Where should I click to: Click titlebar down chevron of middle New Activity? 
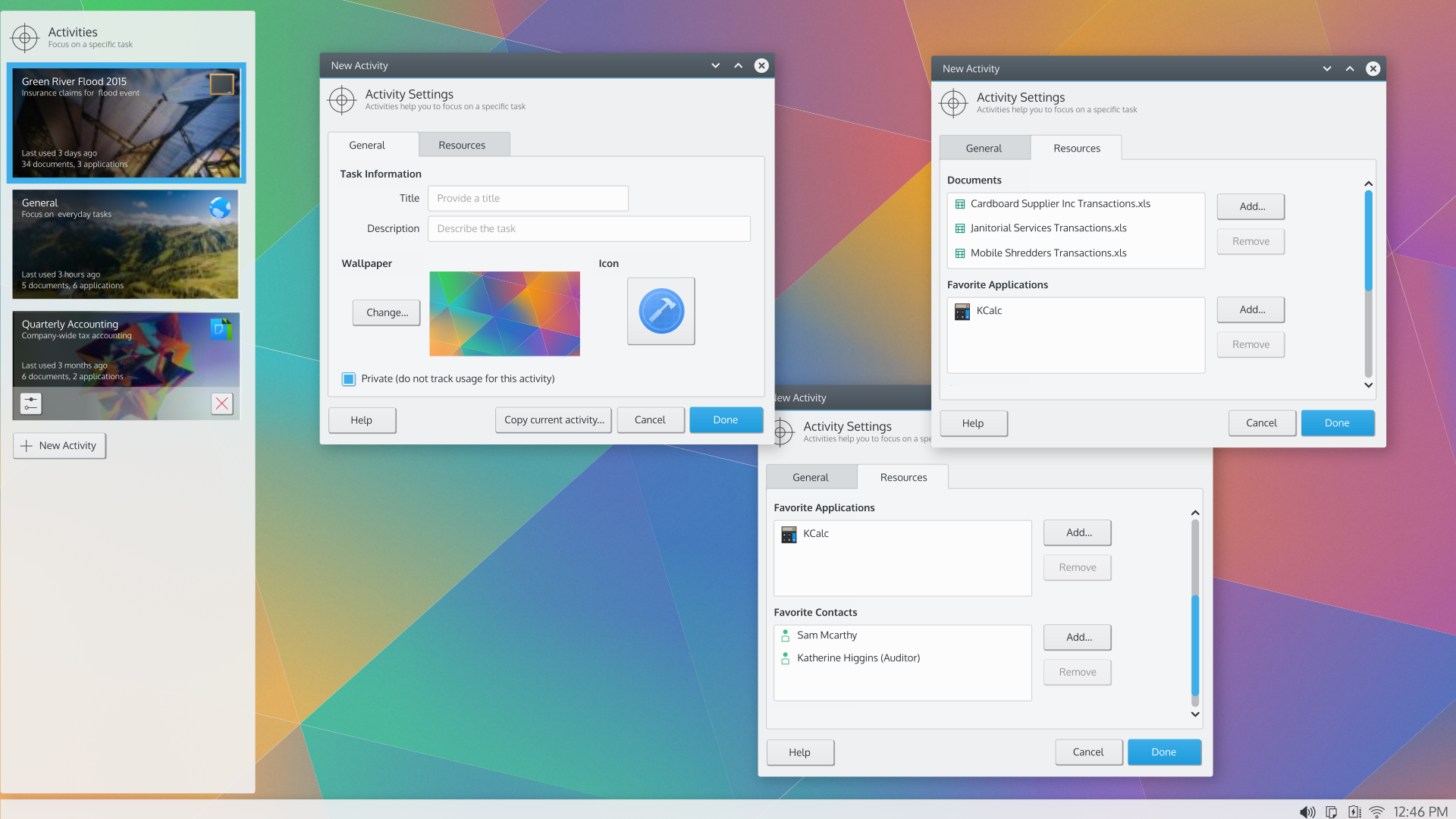[715, 66]
